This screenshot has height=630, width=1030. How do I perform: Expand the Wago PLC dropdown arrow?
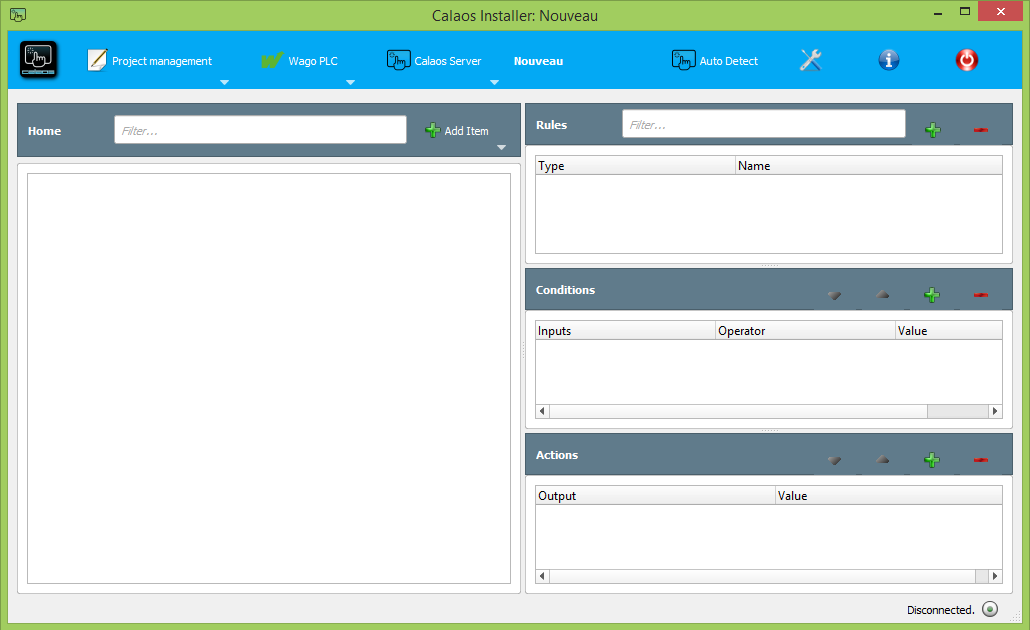351,82
